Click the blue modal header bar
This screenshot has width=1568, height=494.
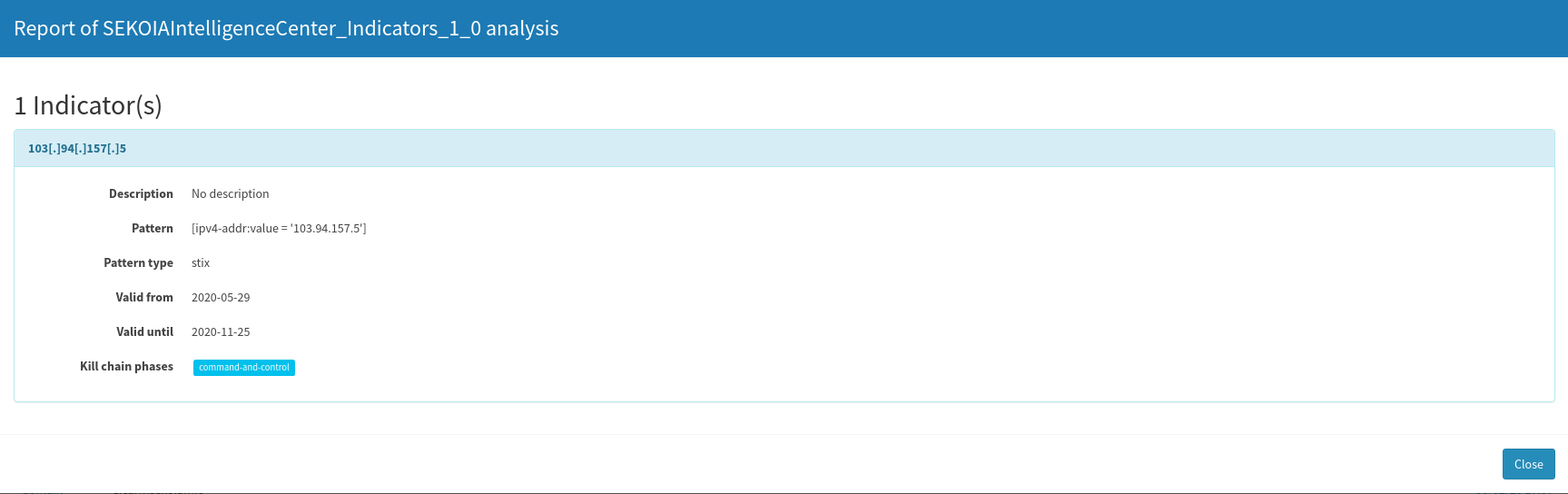[784, 28]
